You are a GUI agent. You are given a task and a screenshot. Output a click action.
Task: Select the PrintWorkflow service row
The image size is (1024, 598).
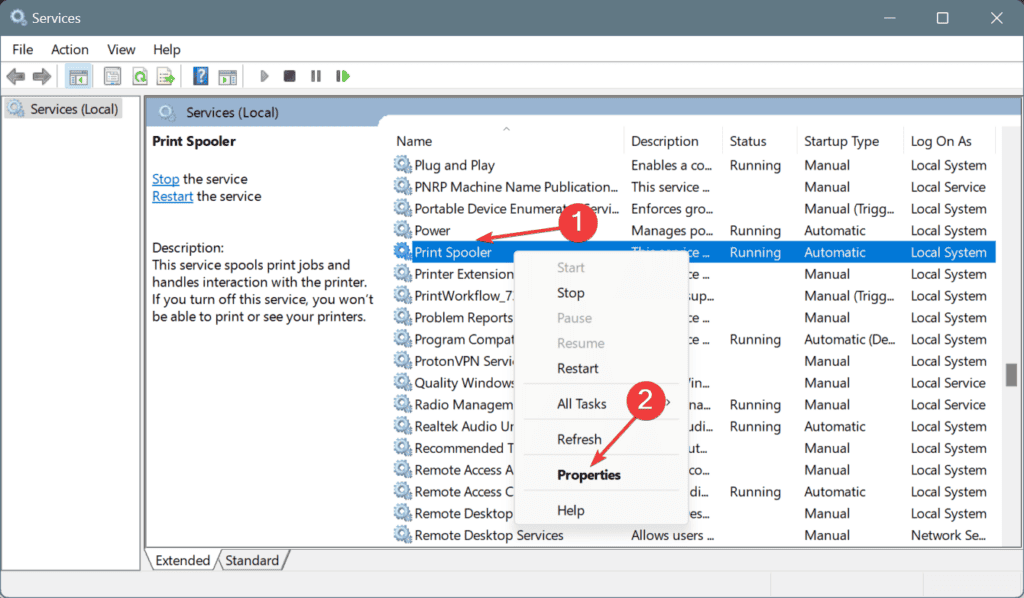pyautogui.click(x=694, y=296)
